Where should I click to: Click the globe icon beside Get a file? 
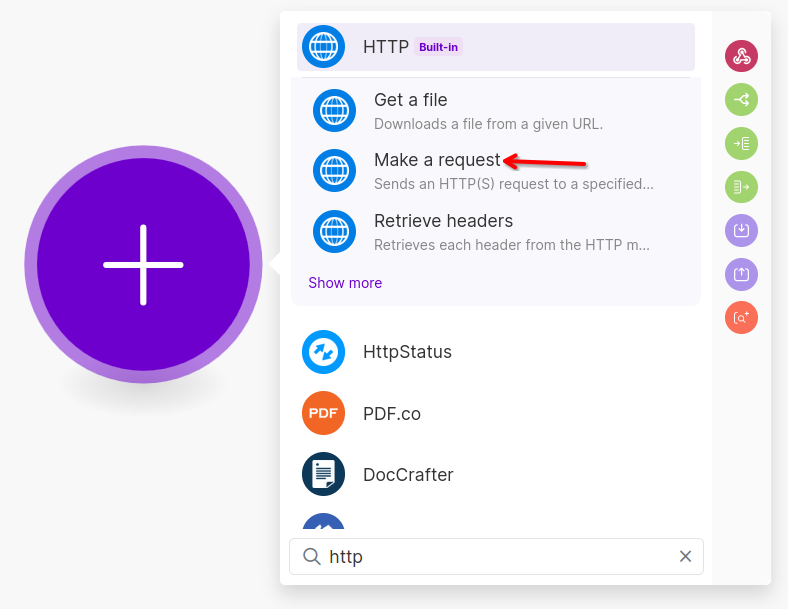tap(335, 111)
